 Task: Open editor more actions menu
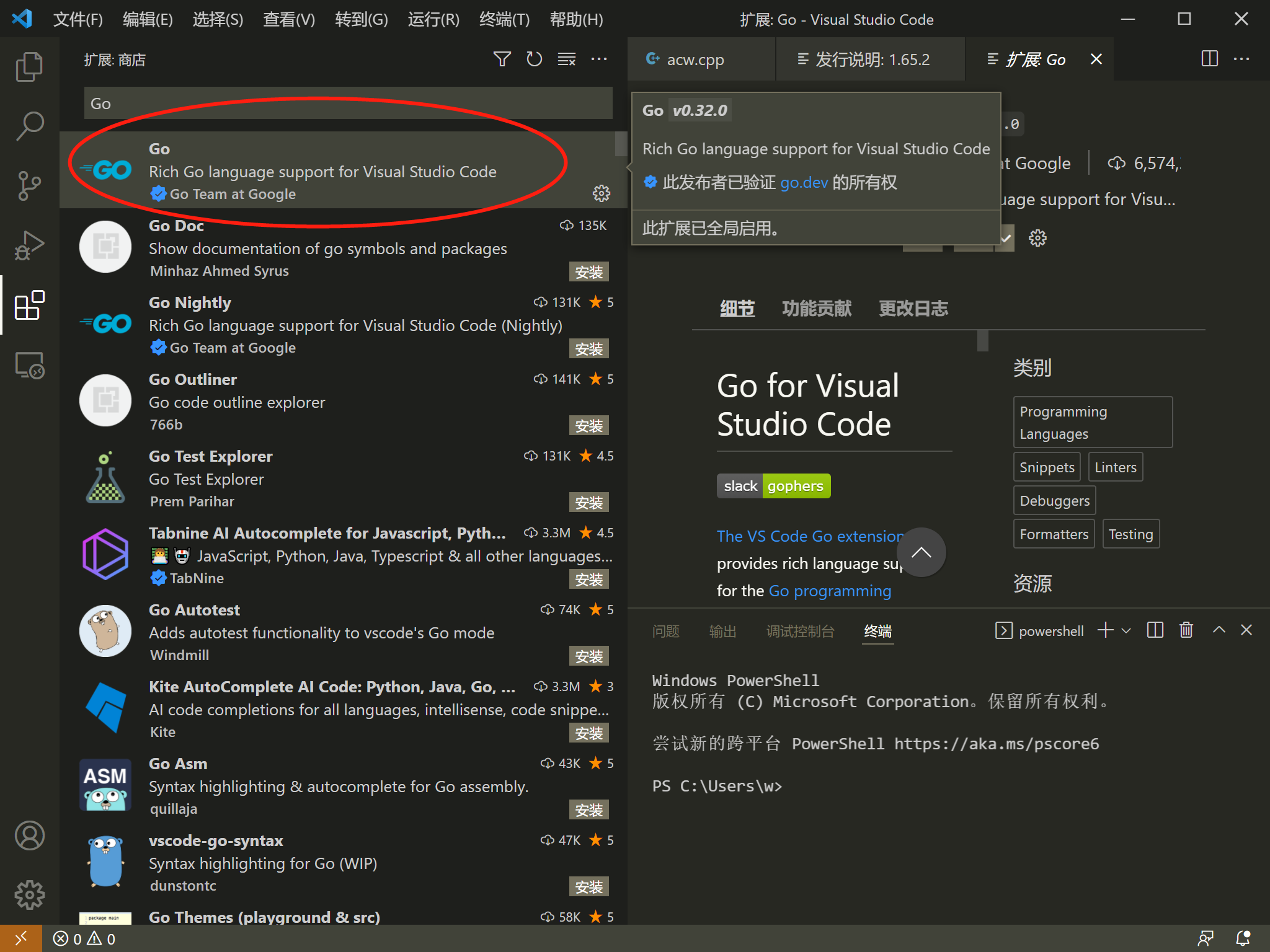tap(1241, 59)
